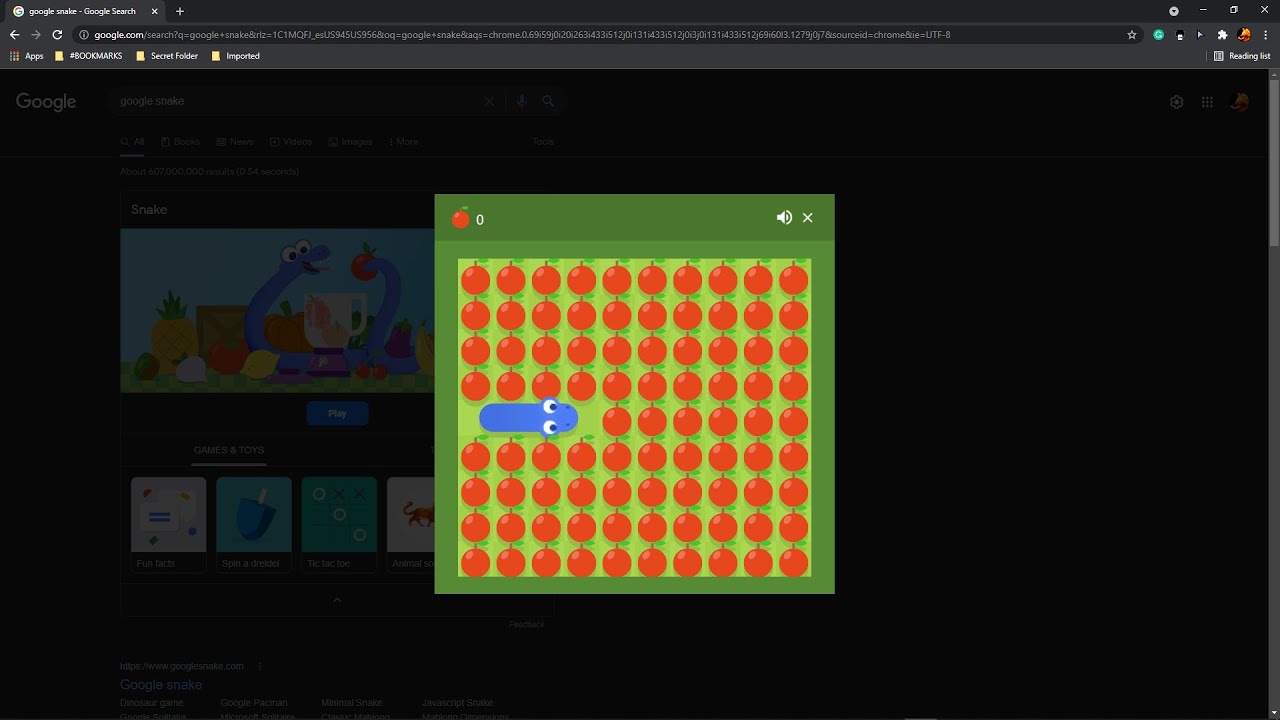Click the blue snake's head

(559, 418)
